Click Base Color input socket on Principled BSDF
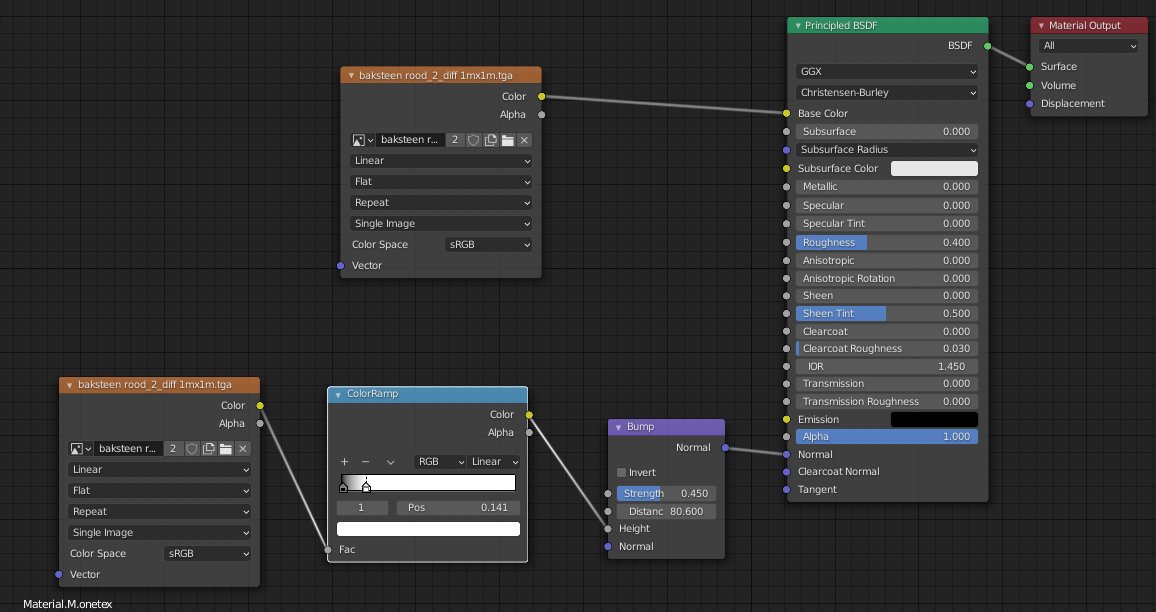 (x=787, y=114)
